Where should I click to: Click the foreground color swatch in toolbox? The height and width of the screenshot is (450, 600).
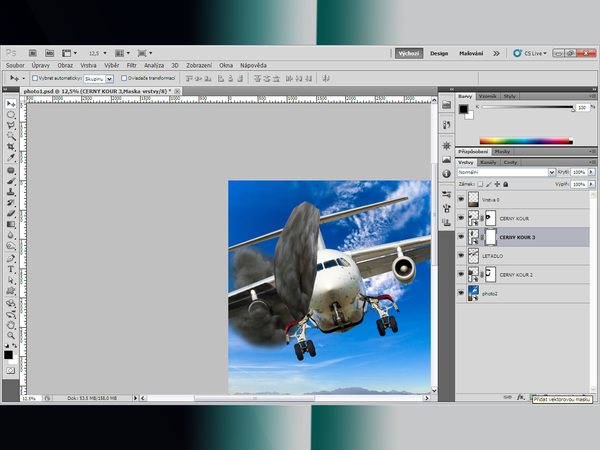pyautogui.click(x=9, y=354)
